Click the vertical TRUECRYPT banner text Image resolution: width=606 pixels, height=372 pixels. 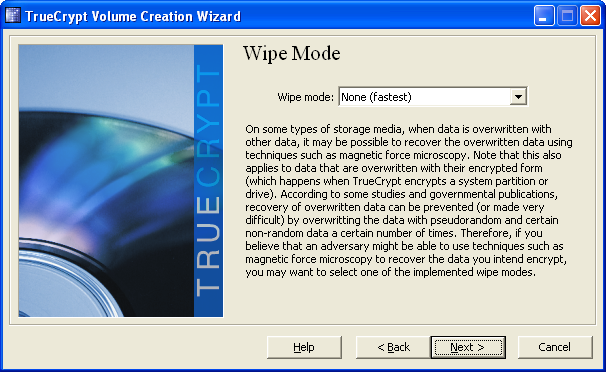click(x=208, y=180)
